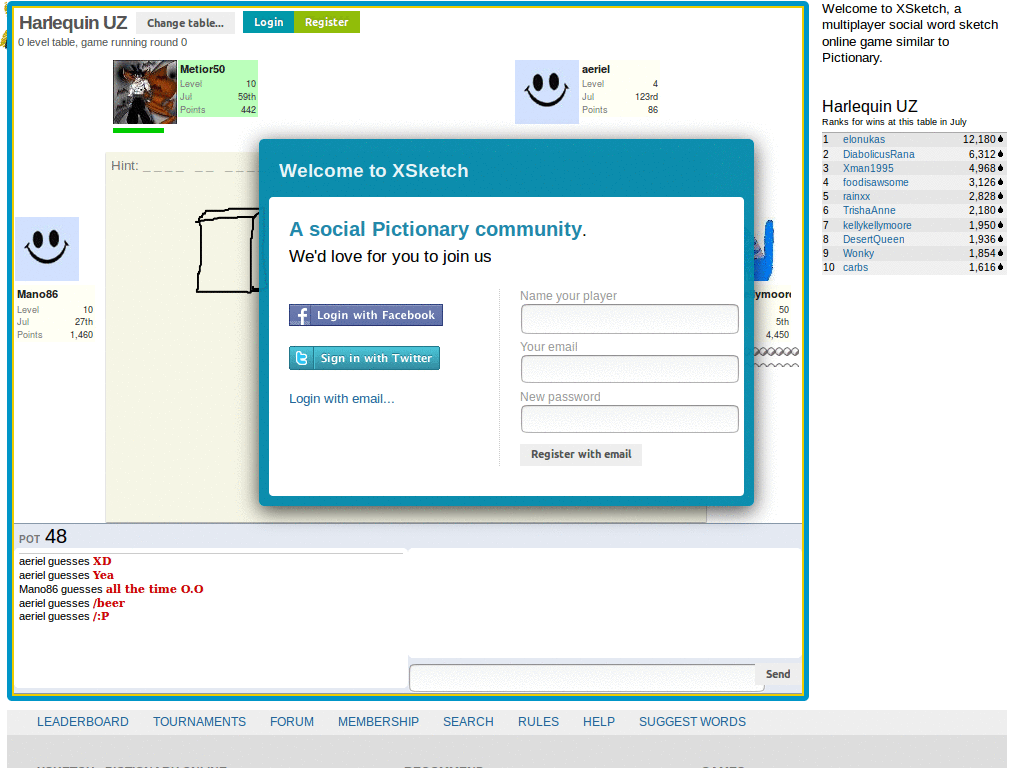The width and height of the screenshot is (1024, 768).
Task: Click the cube drawing on canvas
Action: coord(227,250)
